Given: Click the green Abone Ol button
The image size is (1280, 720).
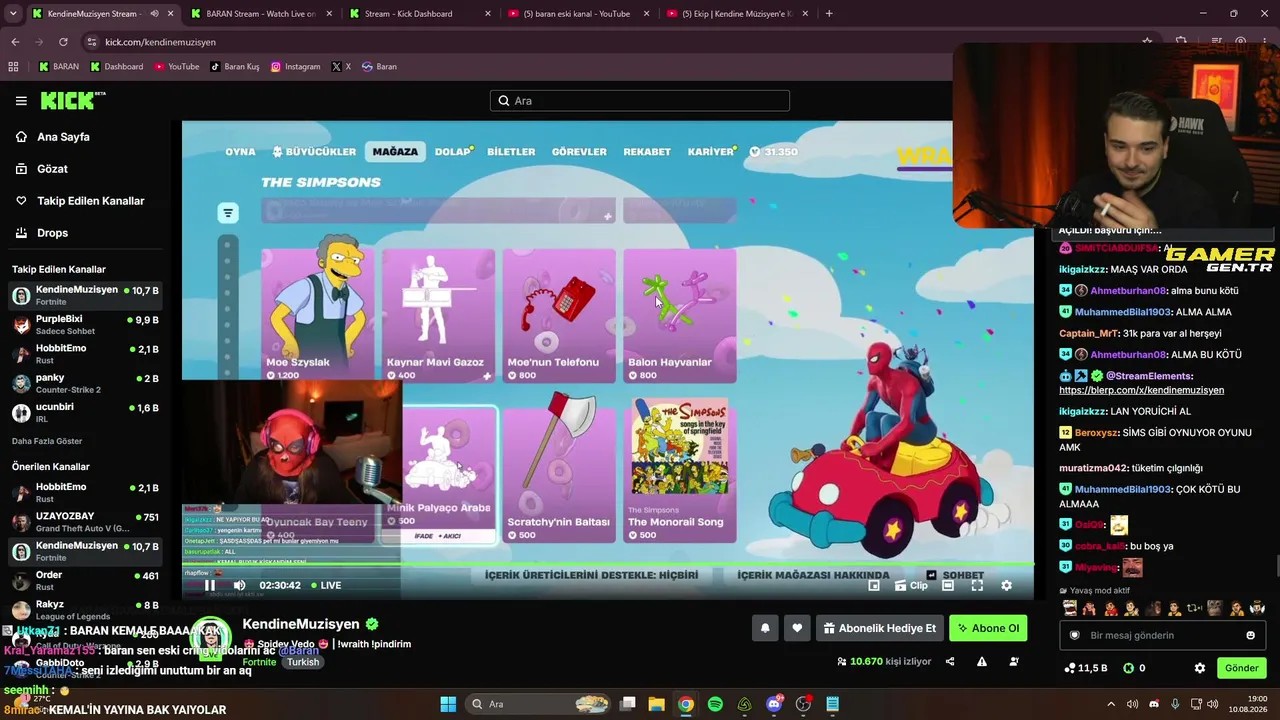Looking at the screenshot, I should (988, 628).
